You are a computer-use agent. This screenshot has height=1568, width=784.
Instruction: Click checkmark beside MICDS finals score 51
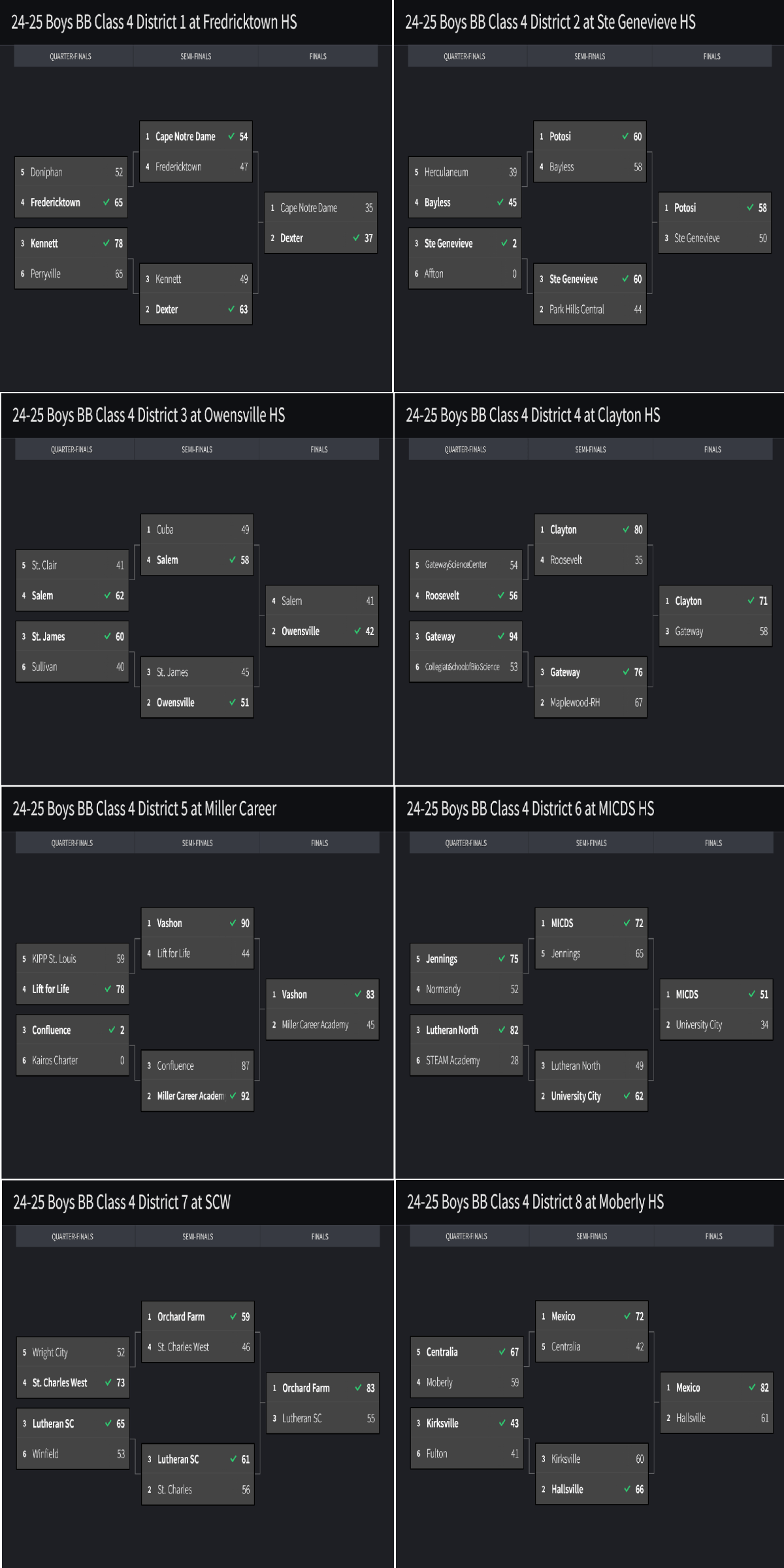pyautogui.click(x=751, y=994)
